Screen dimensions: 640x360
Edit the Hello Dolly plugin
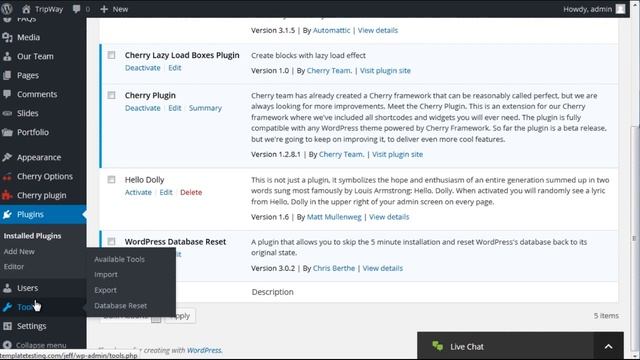click(166, 192)
